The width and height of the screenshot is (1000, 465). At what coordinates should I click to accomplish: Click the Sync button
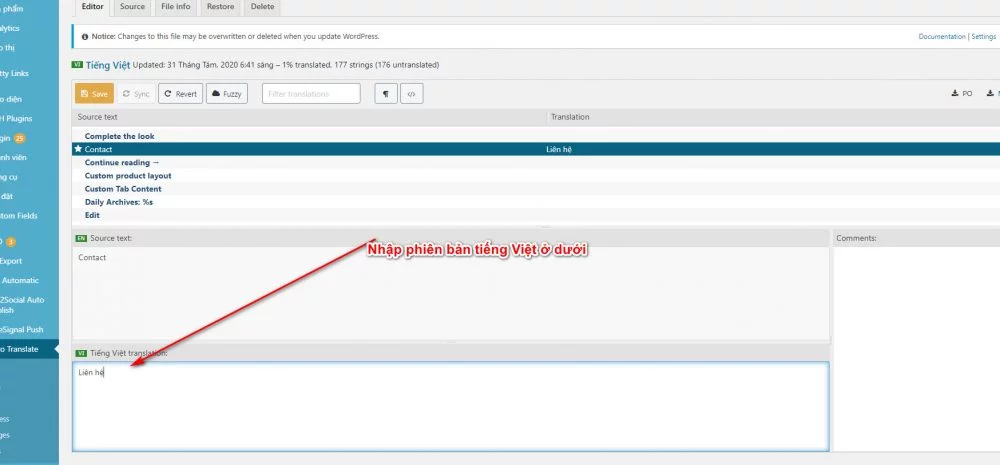(135, 93)
